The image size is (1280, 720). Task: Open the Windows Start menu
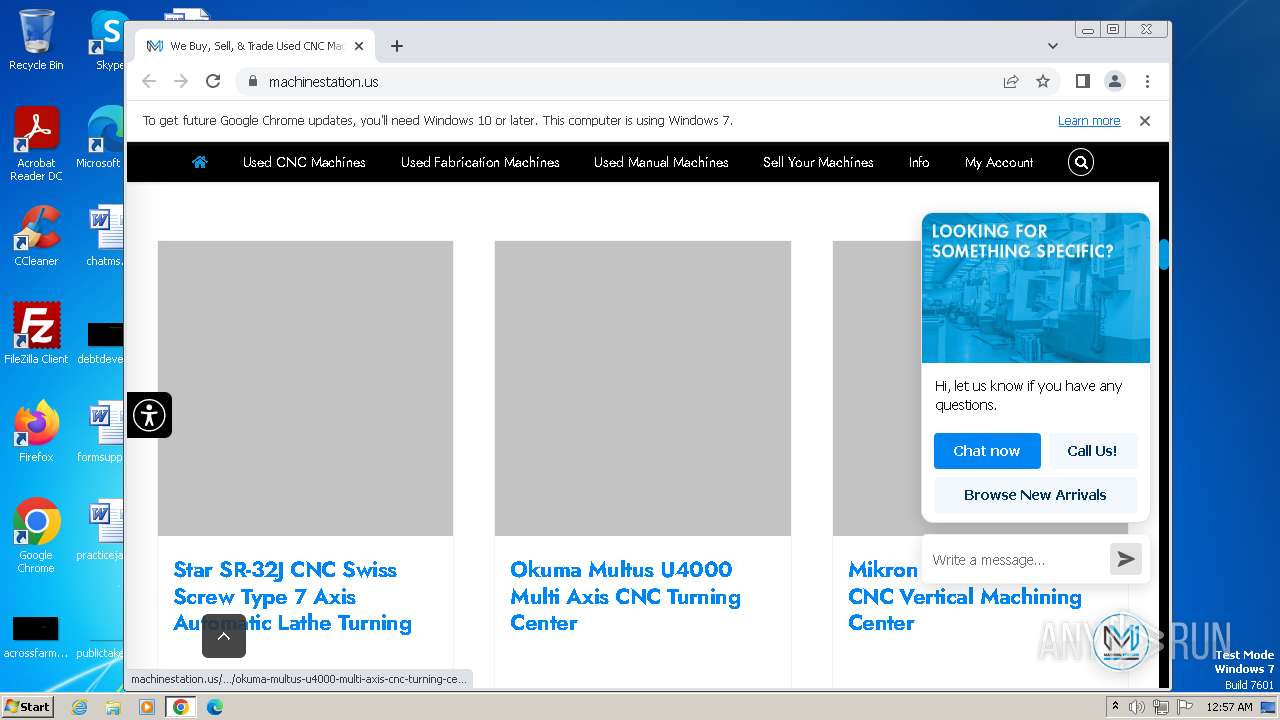[x=28, y=707]
